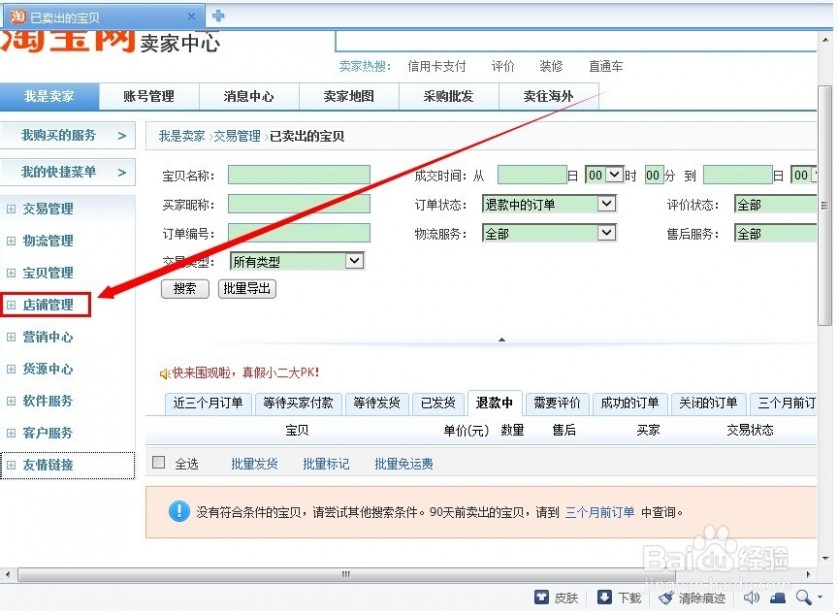Tick the 全选 select-all checkbox
Viewport: 838px width, 614px height.
pos(158,463)
